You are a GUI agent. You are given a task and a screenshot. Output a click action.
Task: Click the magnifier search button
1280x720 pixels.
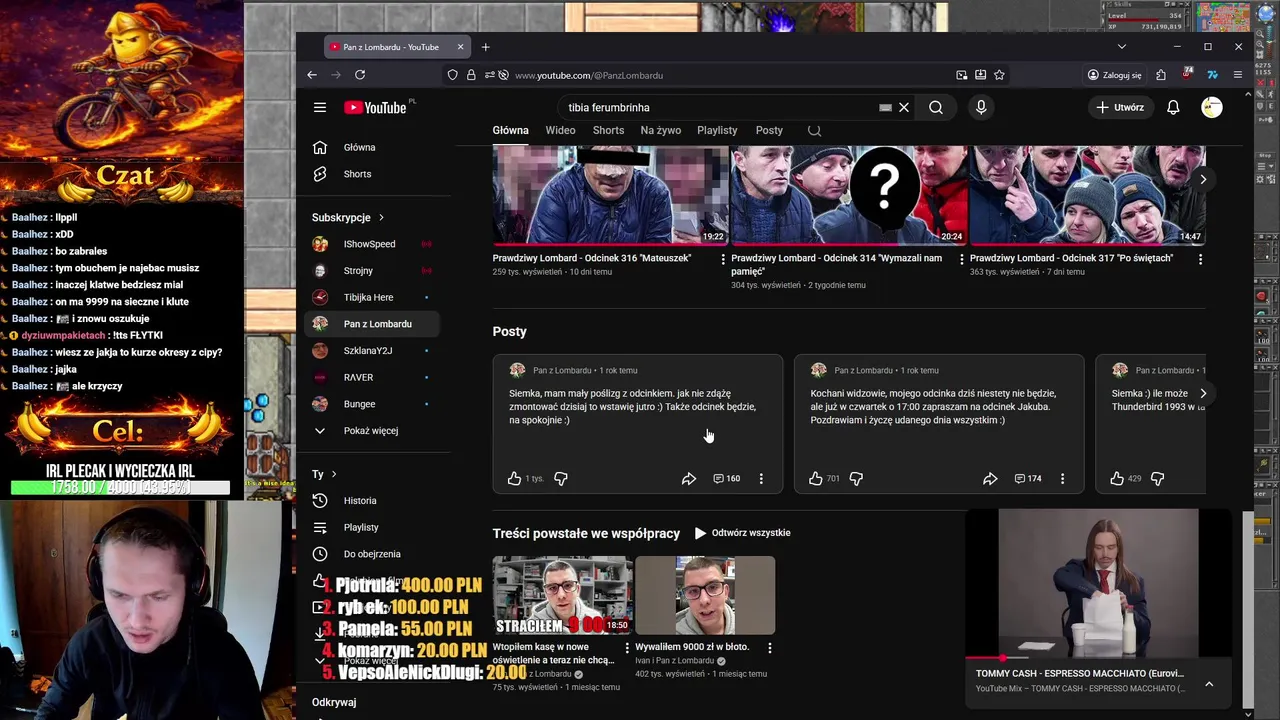[x=936, y=107]
